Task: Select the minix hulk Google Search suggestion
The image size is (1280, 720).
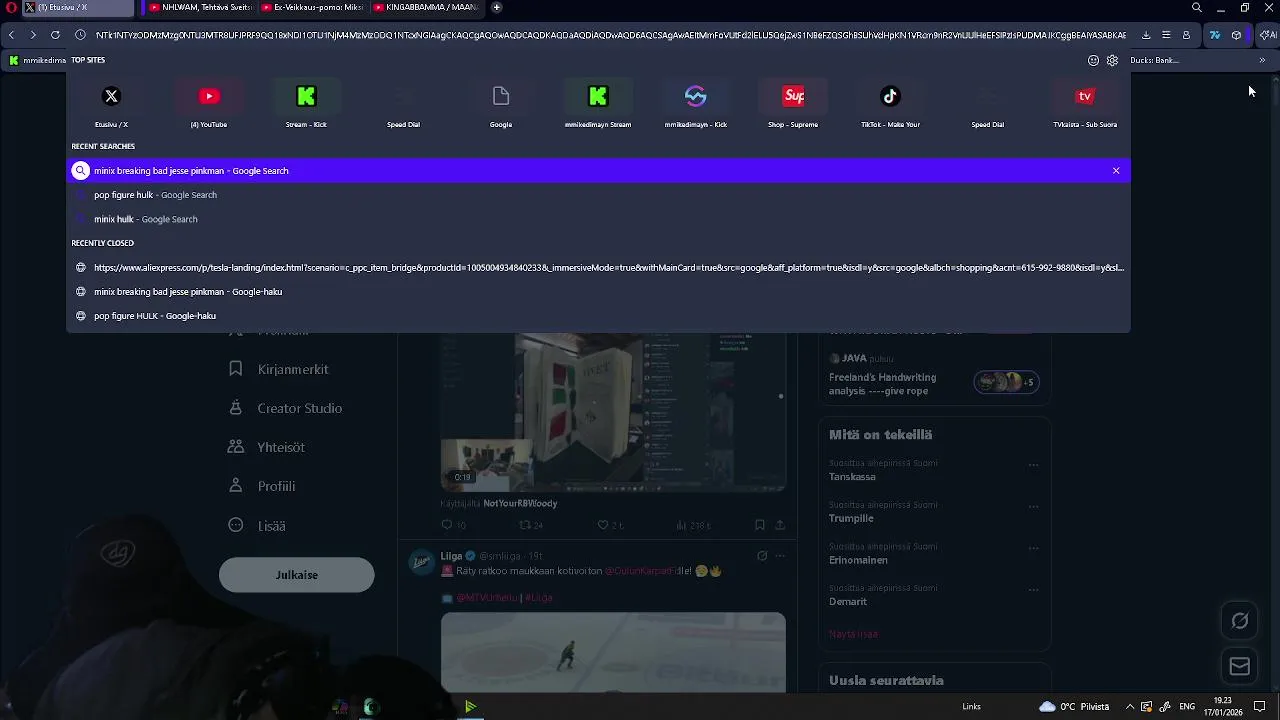Action: (x=598, y=219)
